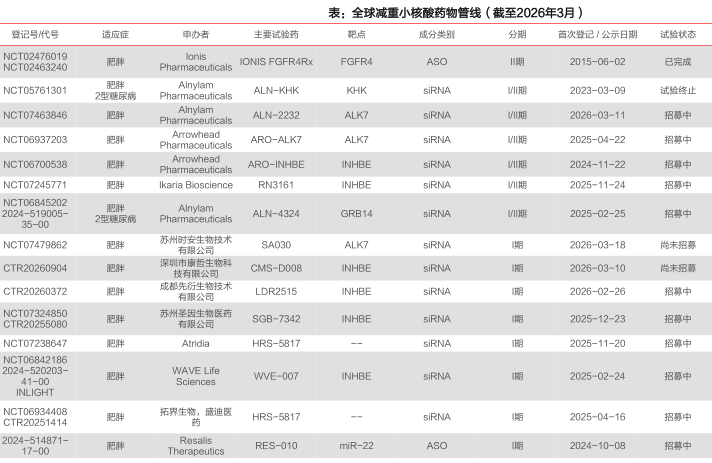Click the WAVE Life Sciences cell
This screenshot has width=712, height=463.
point(196,375)
